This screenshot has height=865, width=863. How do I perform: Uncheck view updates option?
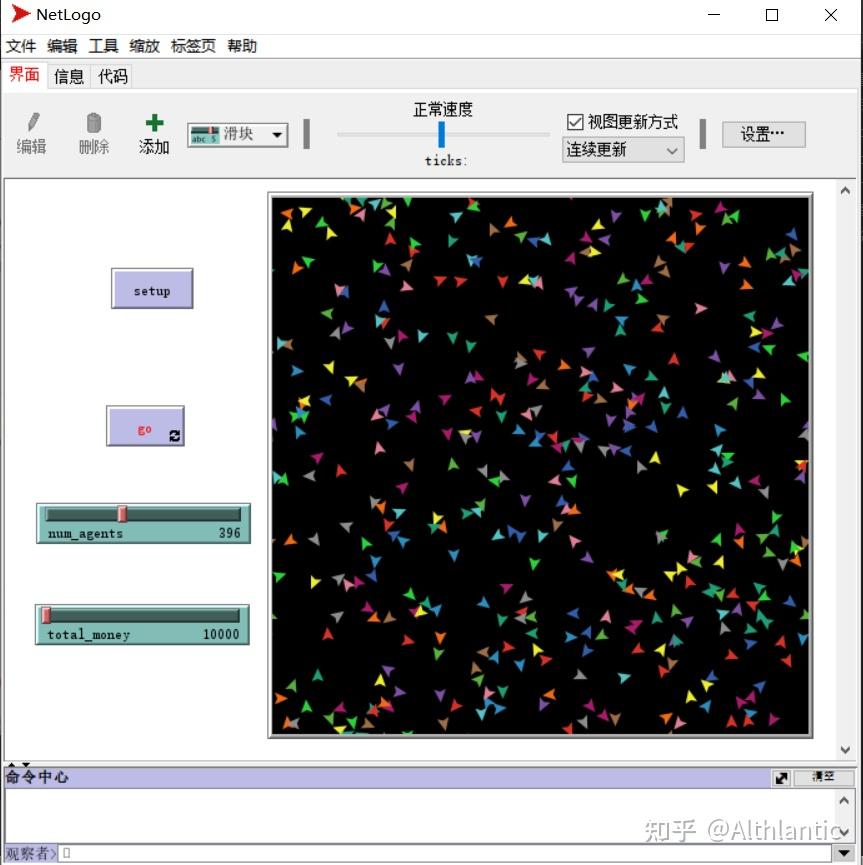[x=575, y=122]
